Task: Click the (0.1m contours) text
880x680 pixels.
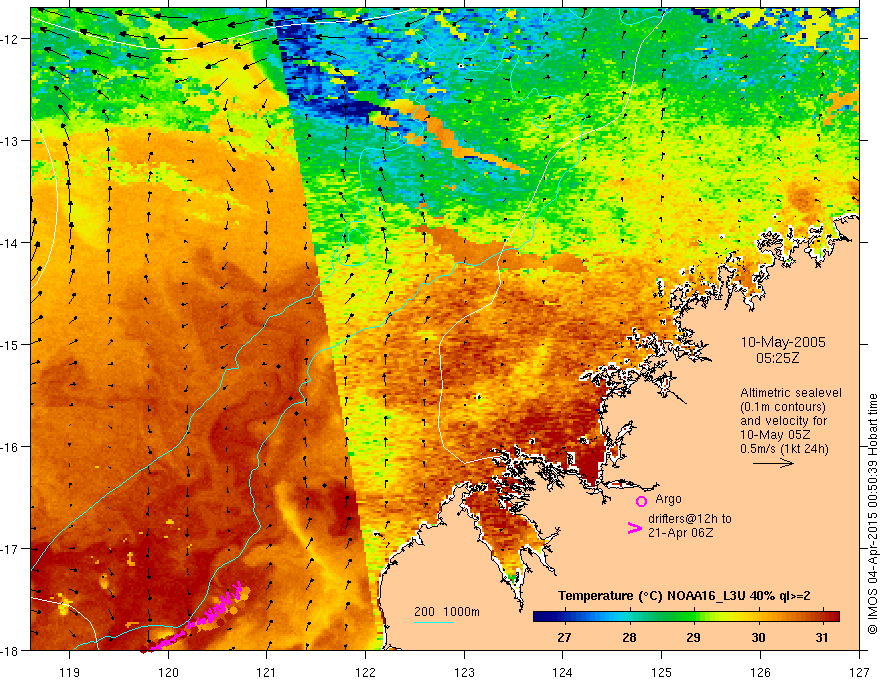Action: click(783, 407)
